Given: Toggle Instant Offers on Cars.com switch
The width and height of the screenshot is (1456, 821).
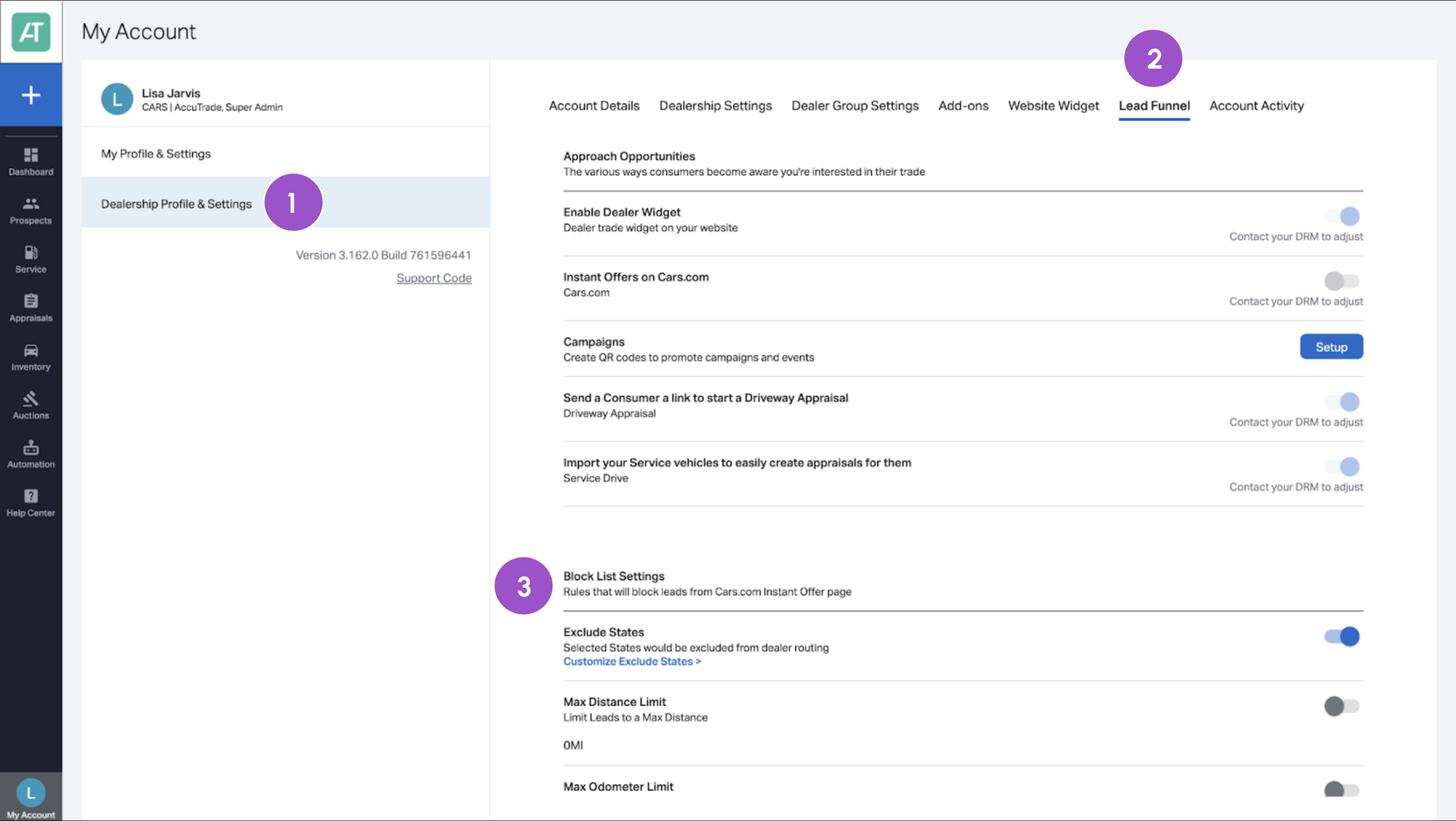Looking at the screenshot, I should point(1342,280).
